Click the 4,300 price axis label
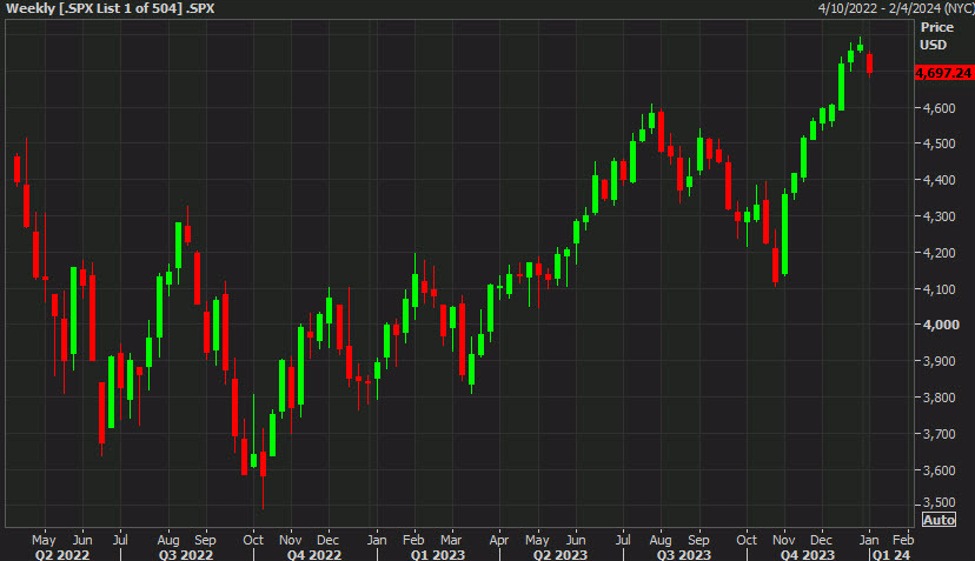Viewport: 975px width, 561px height. coord(937,217)
